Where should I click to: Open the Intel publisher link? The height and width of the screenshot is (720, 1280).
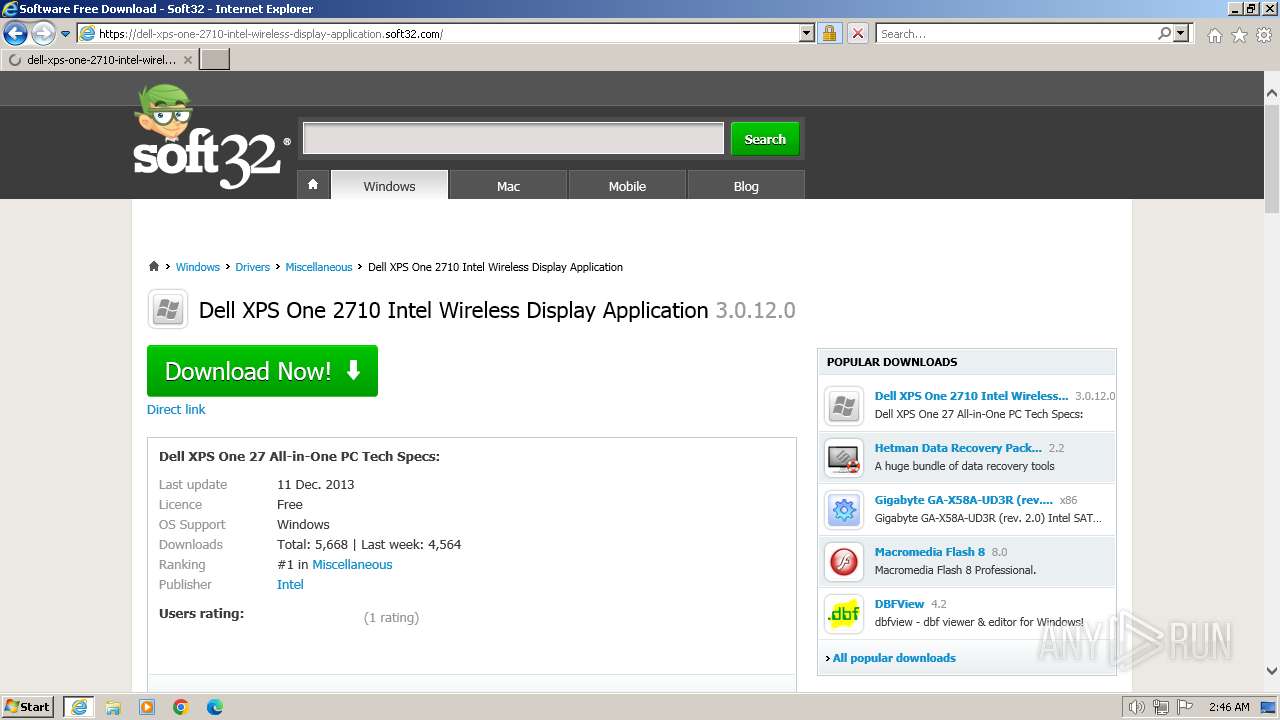(290, 584)
